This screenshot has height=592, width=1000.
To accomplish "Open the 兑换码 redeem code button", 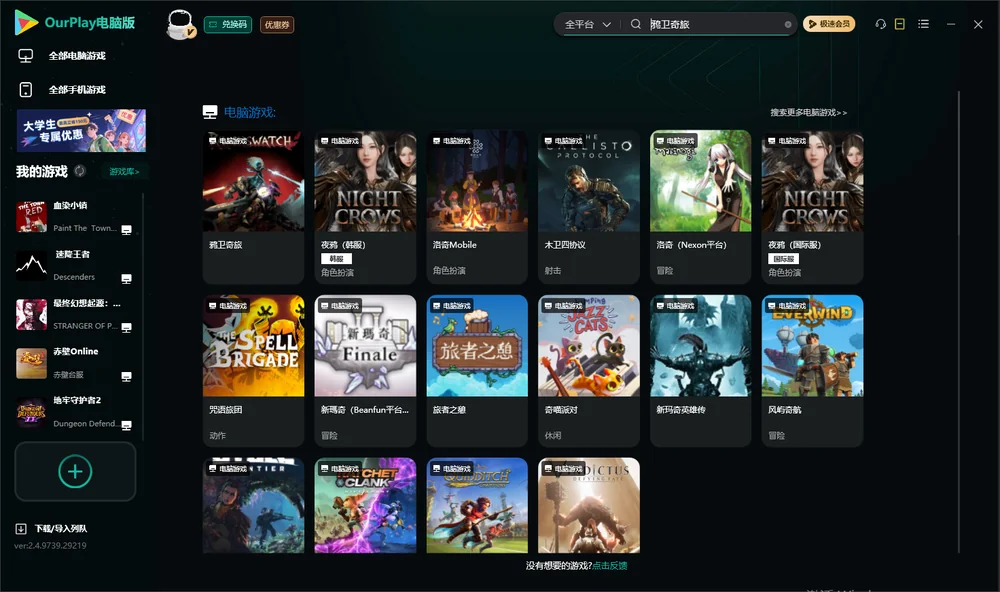I will [x=228, y=25].
